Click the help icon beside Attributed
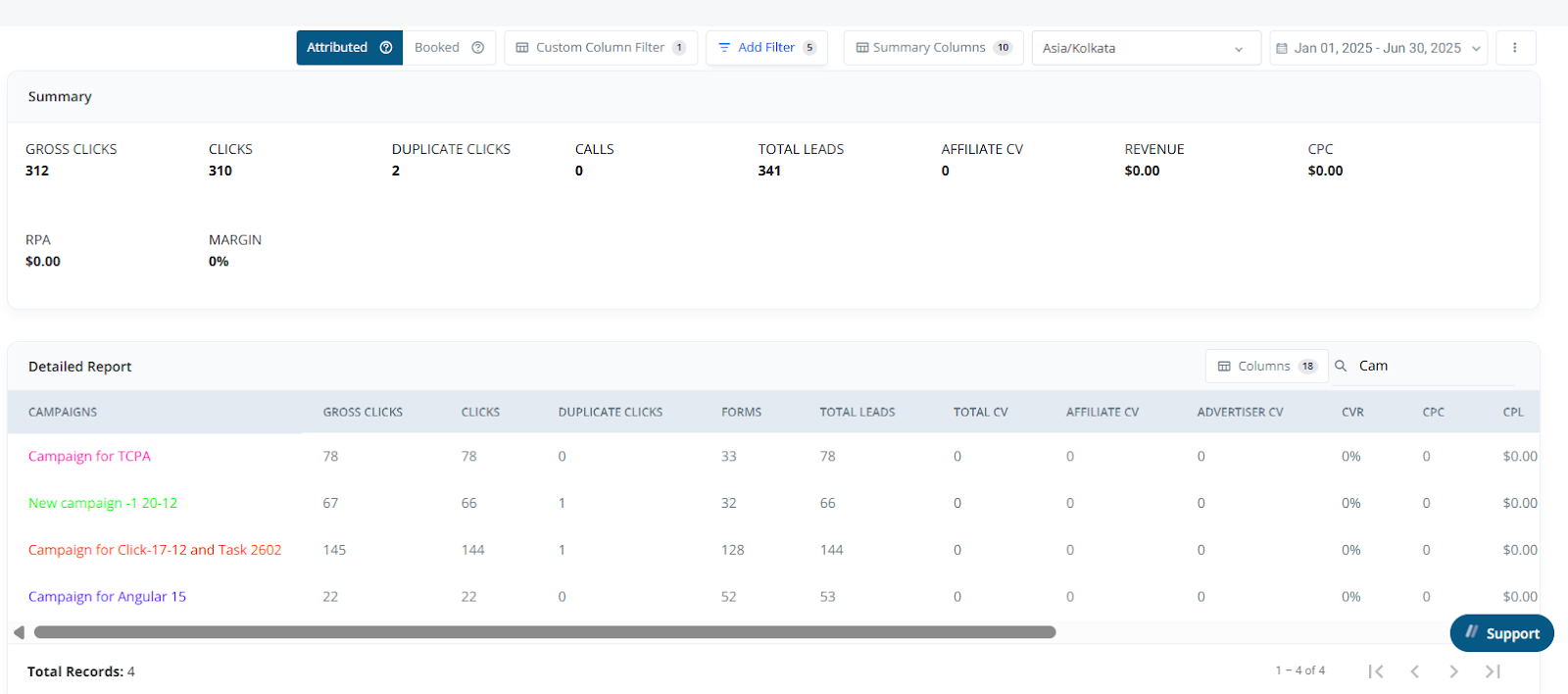This screenshot has width=1568, height=694. (x=386, y=47)
